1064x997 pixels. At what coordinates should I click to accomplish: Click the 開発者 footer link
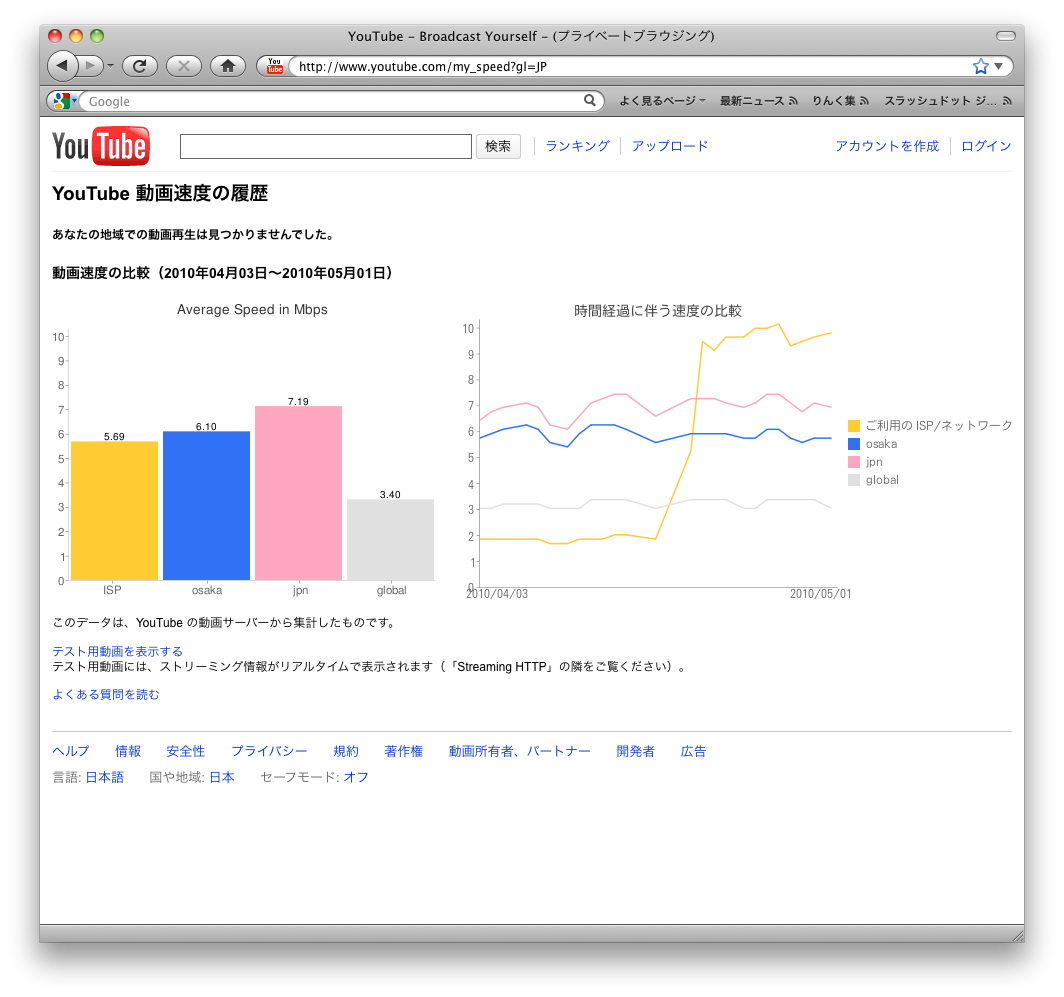tap(635, 751)
